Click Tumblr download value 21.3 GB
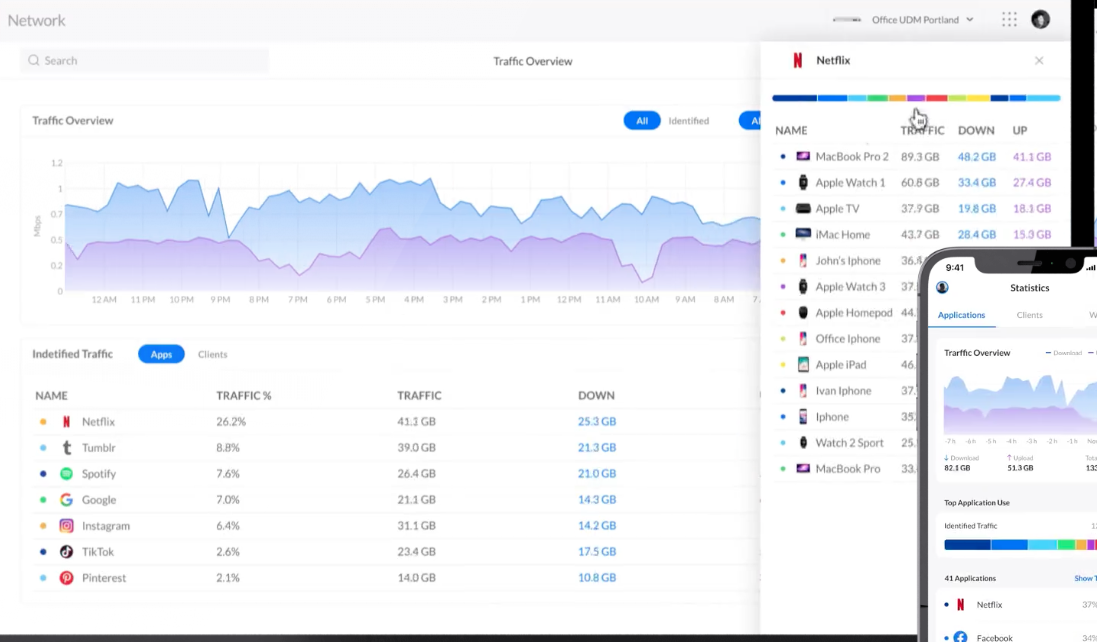The height and width of the screenshot is (642, 1097). point(597,448)
